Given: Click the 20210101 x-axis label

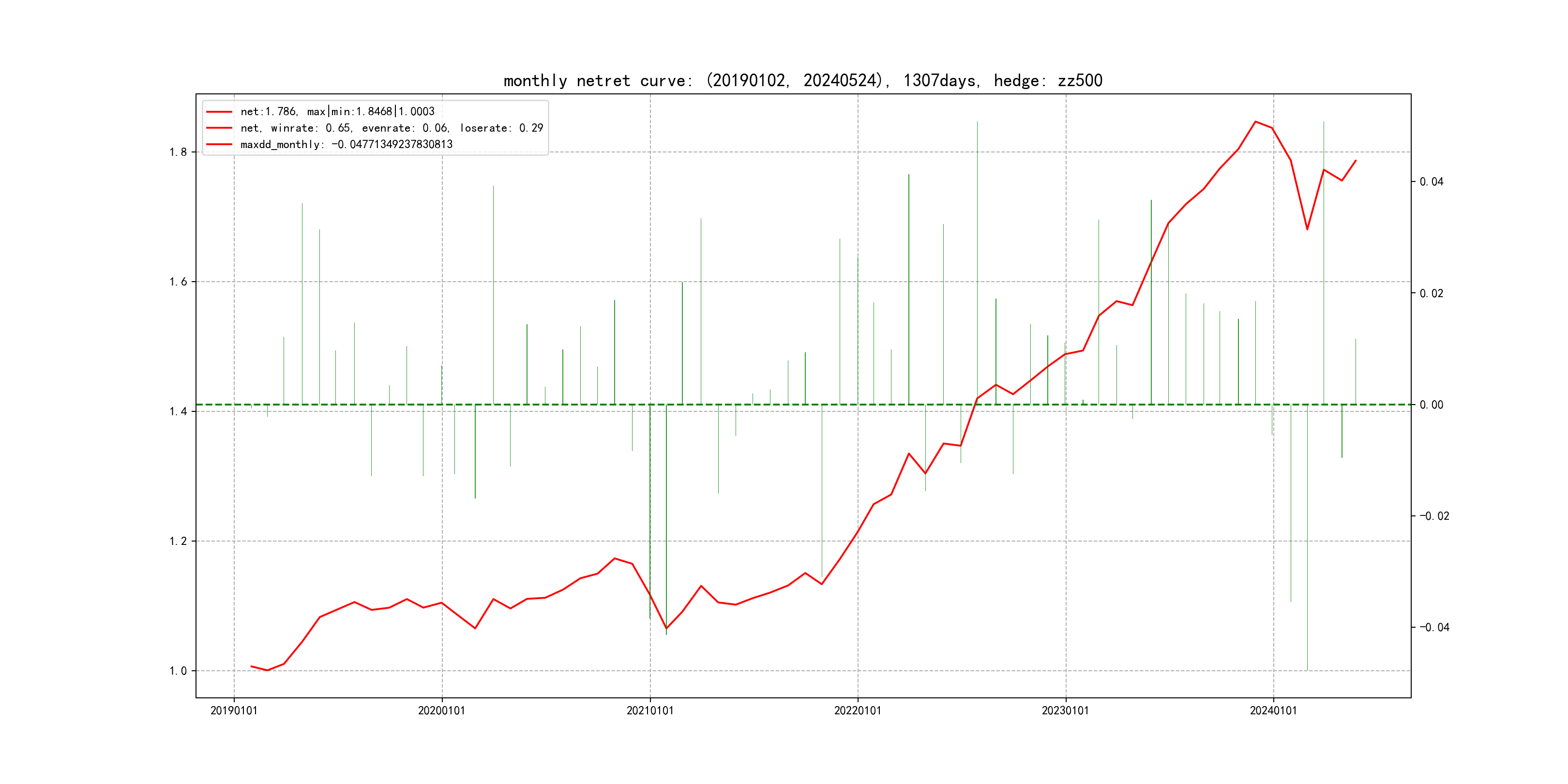Looking at the screenshot, I should [649, 710].
